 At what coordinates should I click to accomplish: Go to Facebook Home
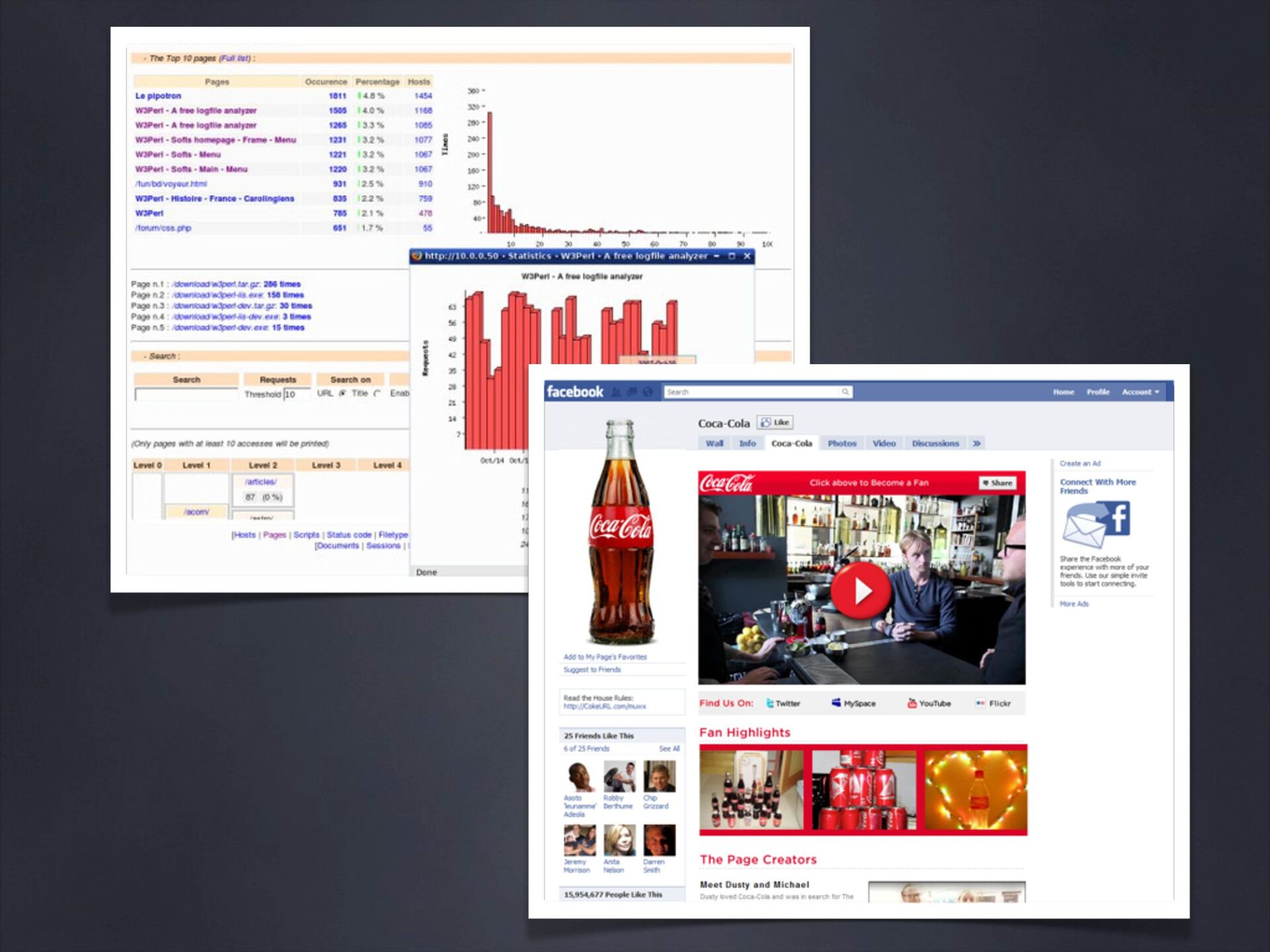(1064, 392)
